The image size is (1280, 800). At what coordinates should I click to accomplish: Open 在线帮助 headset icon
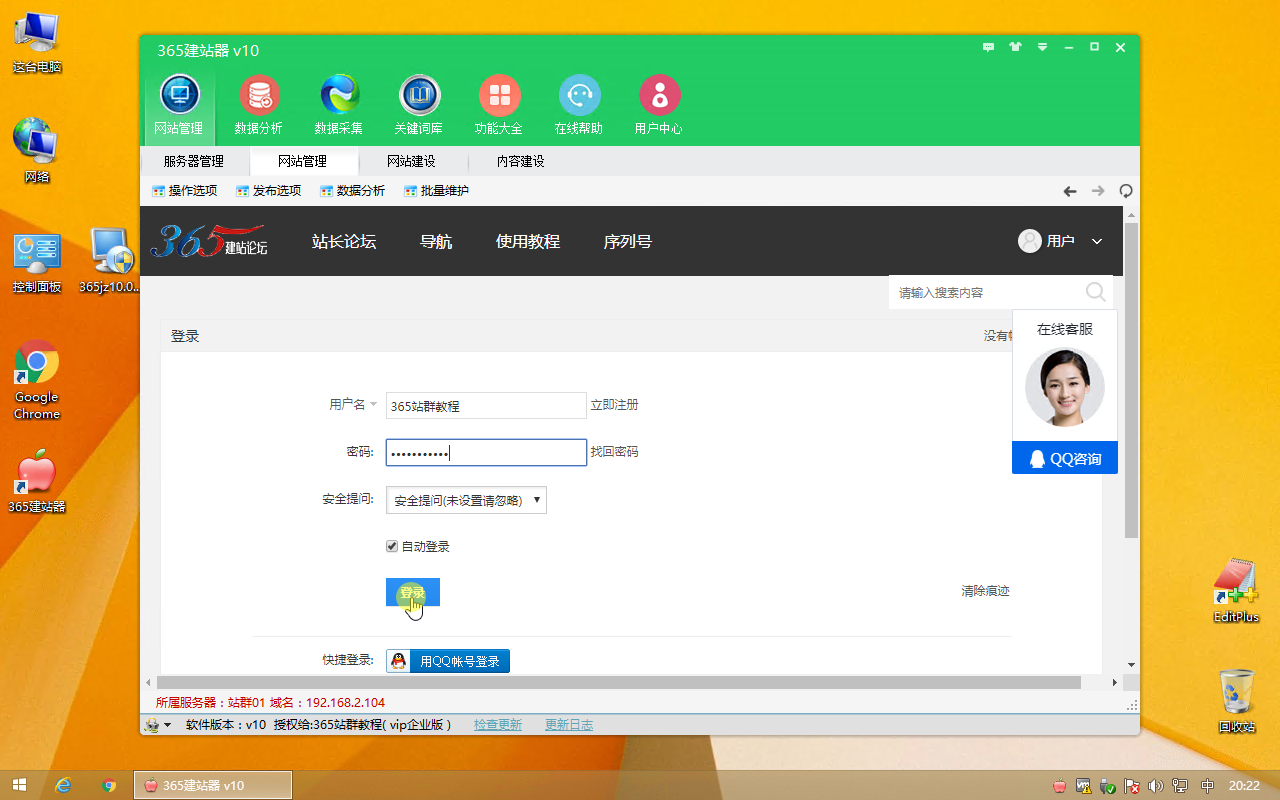pos(579,105)
